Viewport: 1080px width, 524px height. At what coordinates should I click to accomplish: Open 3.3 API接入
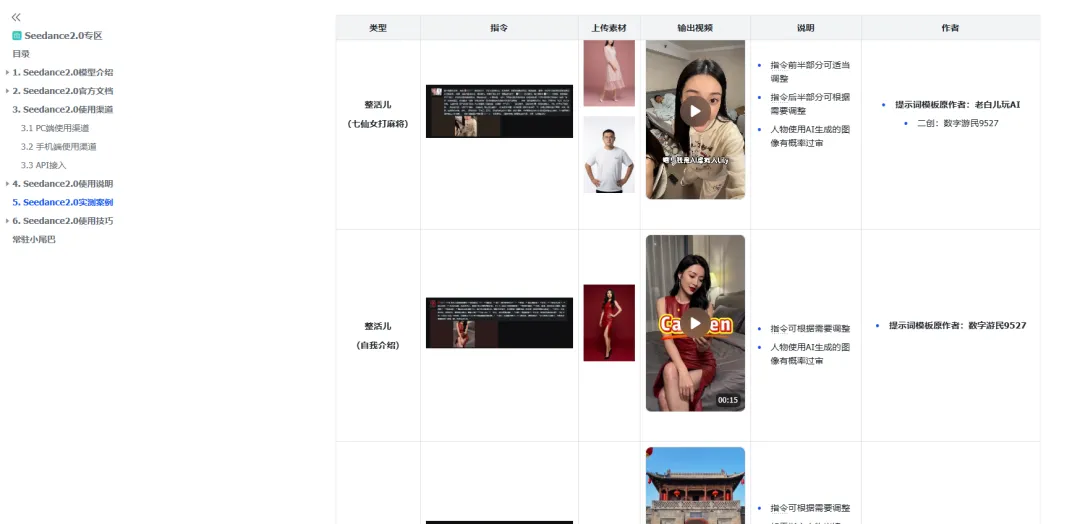pos(43,165)
